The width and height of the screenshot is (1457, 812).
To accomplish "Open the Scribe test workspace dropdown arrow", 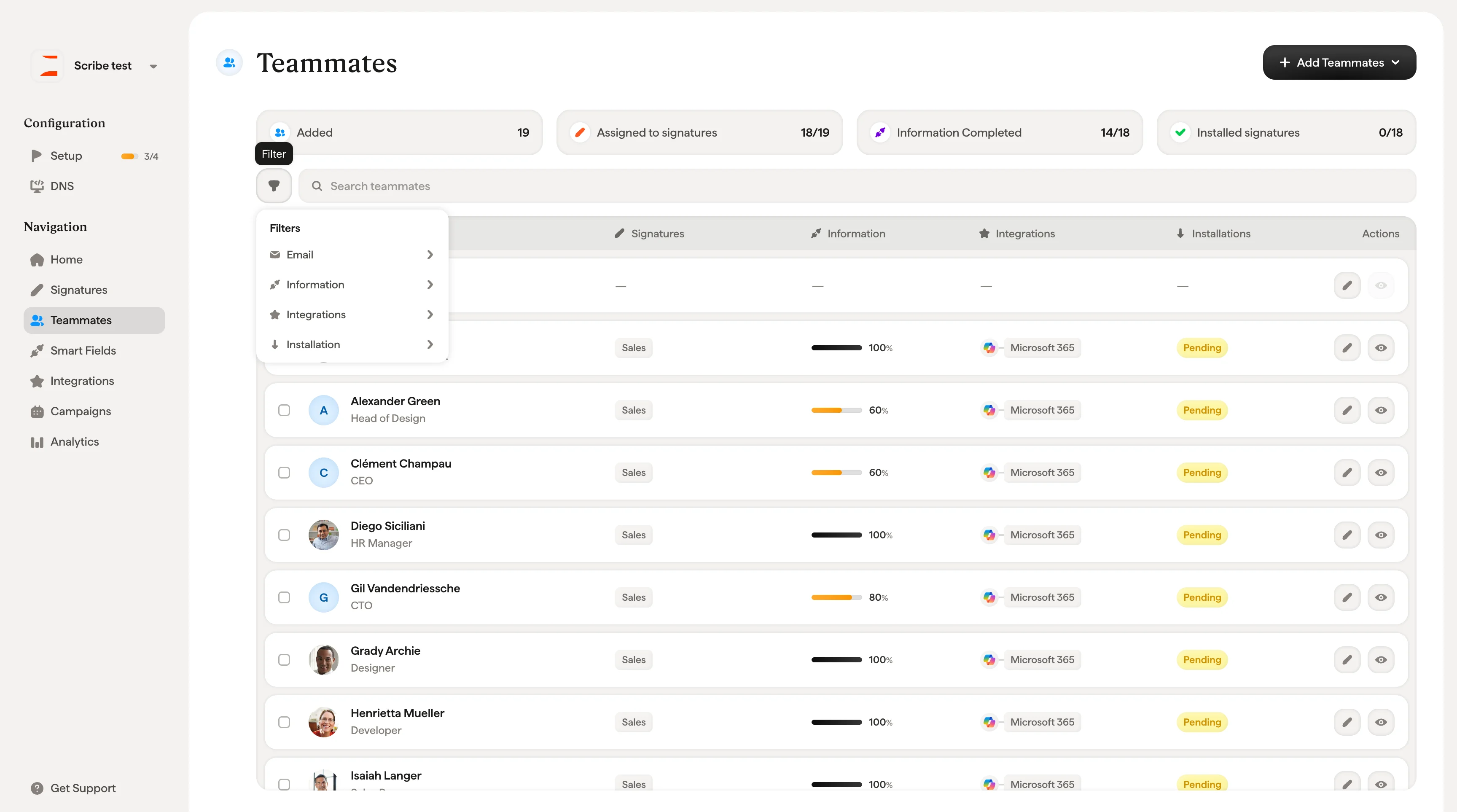I will 153,66.
